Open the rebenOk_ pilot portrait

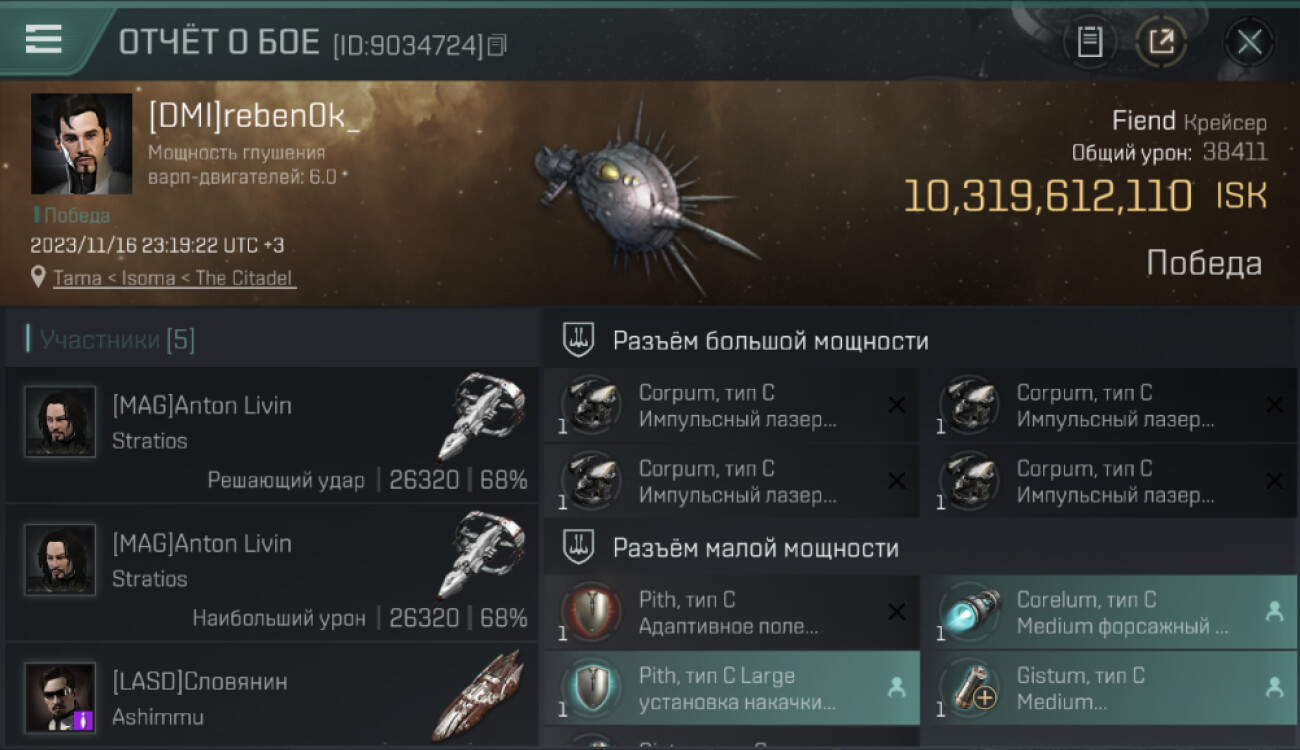(x=81, y=143)
